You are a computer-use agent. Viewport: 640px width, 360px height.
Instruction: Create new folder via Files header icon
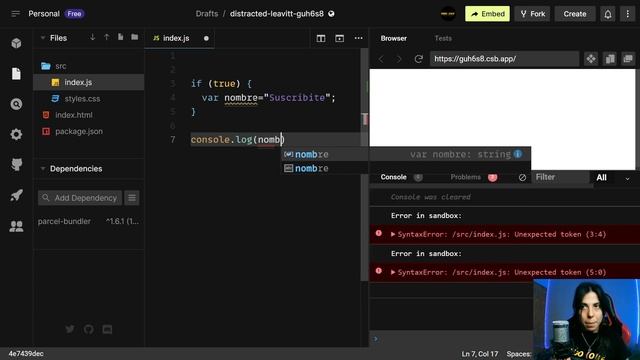pyautogui.click(x=134, y=37)
